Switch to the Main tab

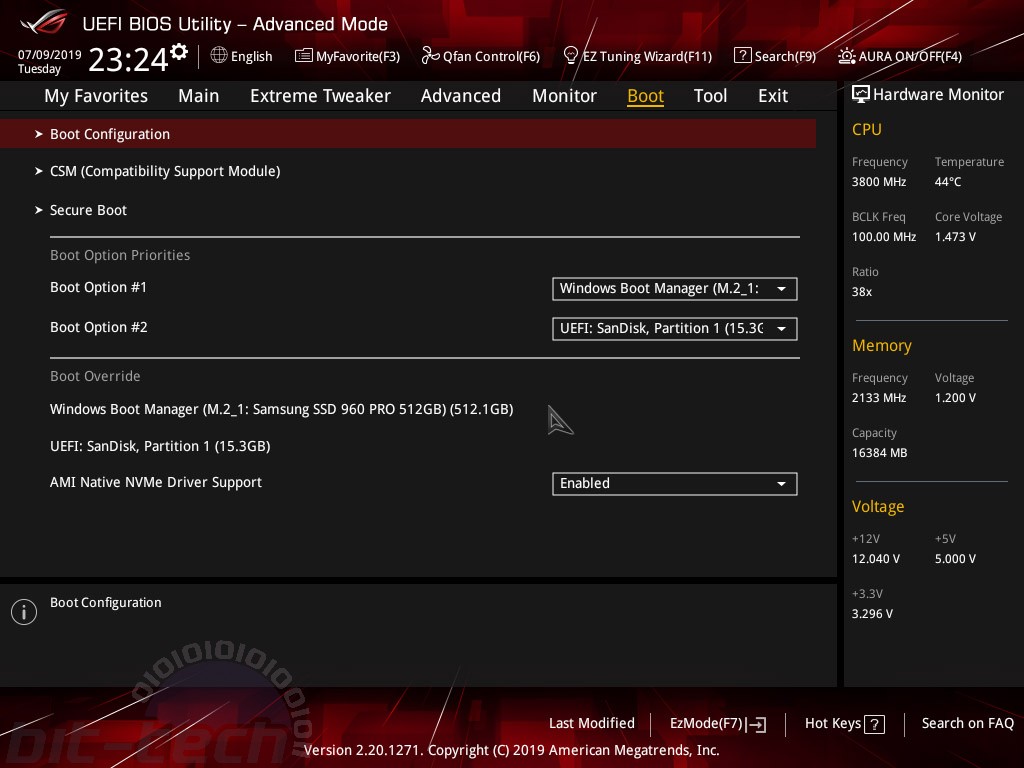pos(199,96)
